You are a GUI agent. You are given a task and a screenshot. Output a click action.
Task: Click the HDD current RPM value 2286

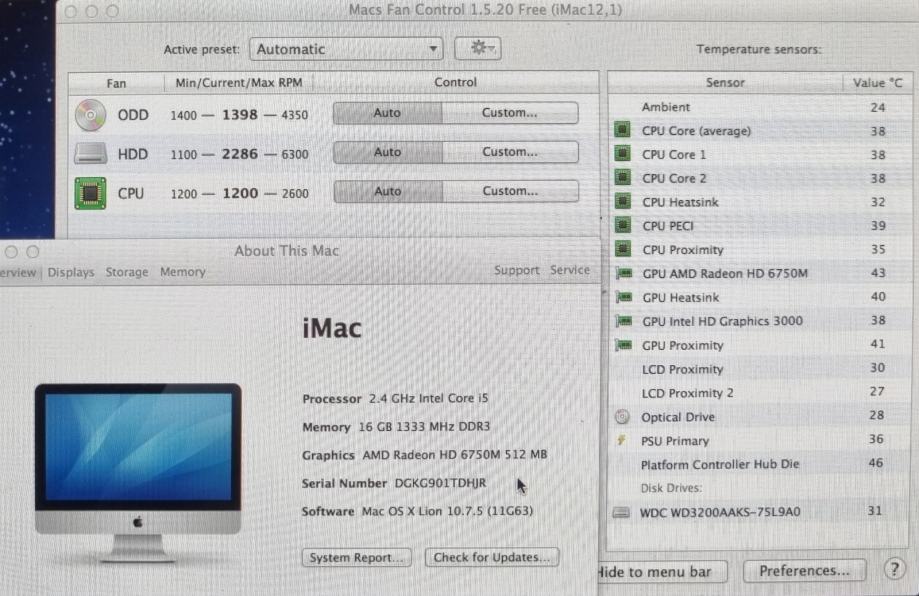pos(240,154)
